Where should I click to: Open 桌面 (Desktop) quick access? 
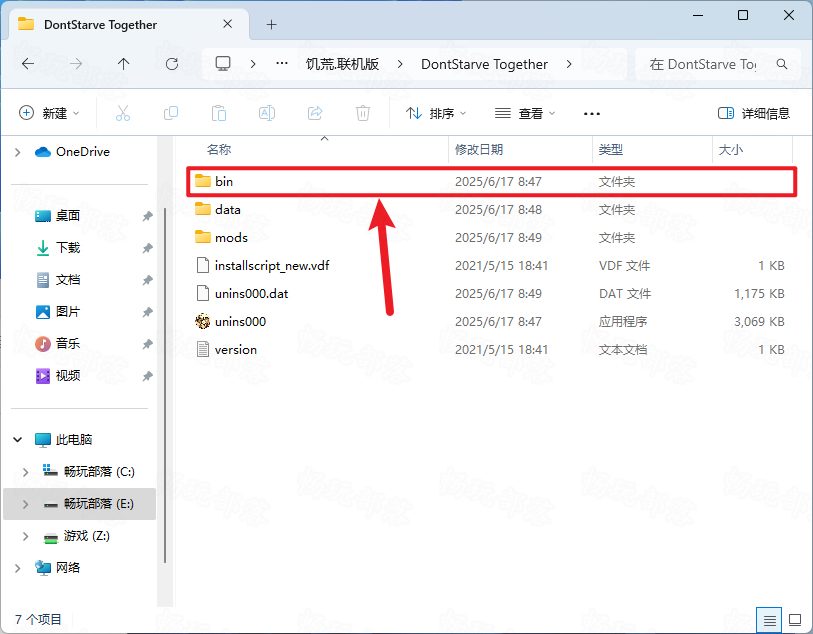tap(58, 216)
